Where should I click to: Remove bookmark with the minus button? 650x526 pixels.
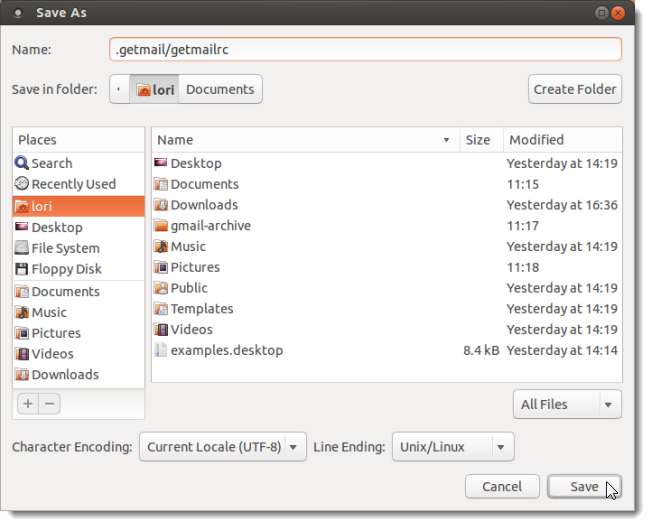tap(49, 403)
